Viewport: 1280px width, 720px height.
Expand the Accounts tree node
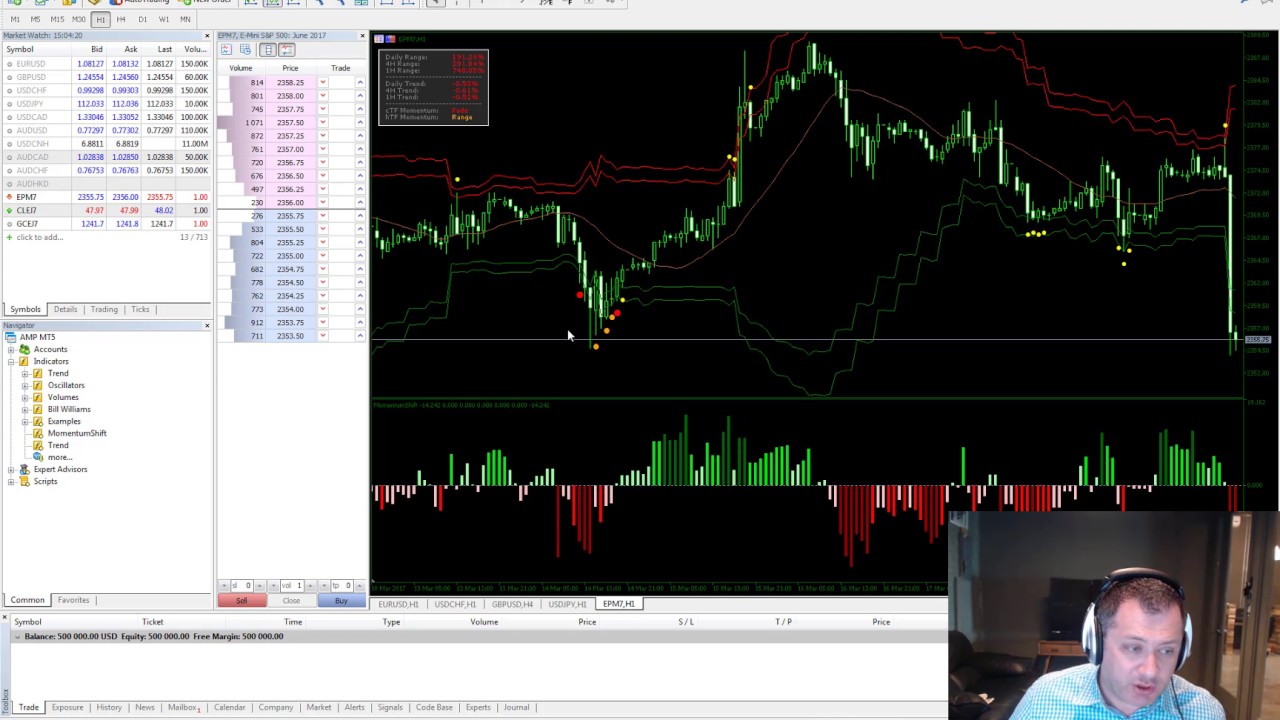pyautogui.click(x=11, y=349)
